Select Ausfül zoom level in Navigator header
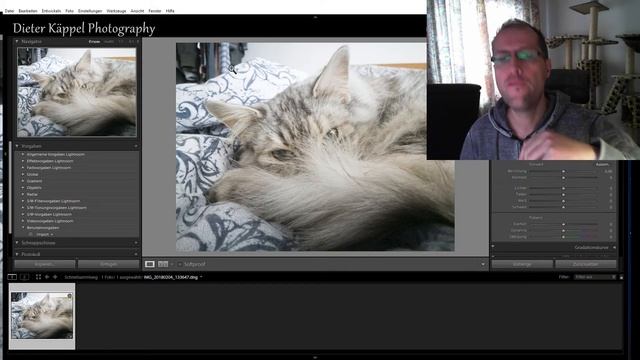Screen dimensions: 640x360 pos(109,42)
